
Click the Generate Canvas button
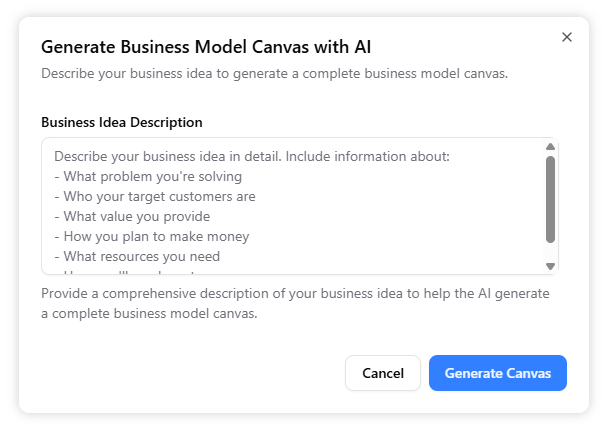click(x=497, y=373)
